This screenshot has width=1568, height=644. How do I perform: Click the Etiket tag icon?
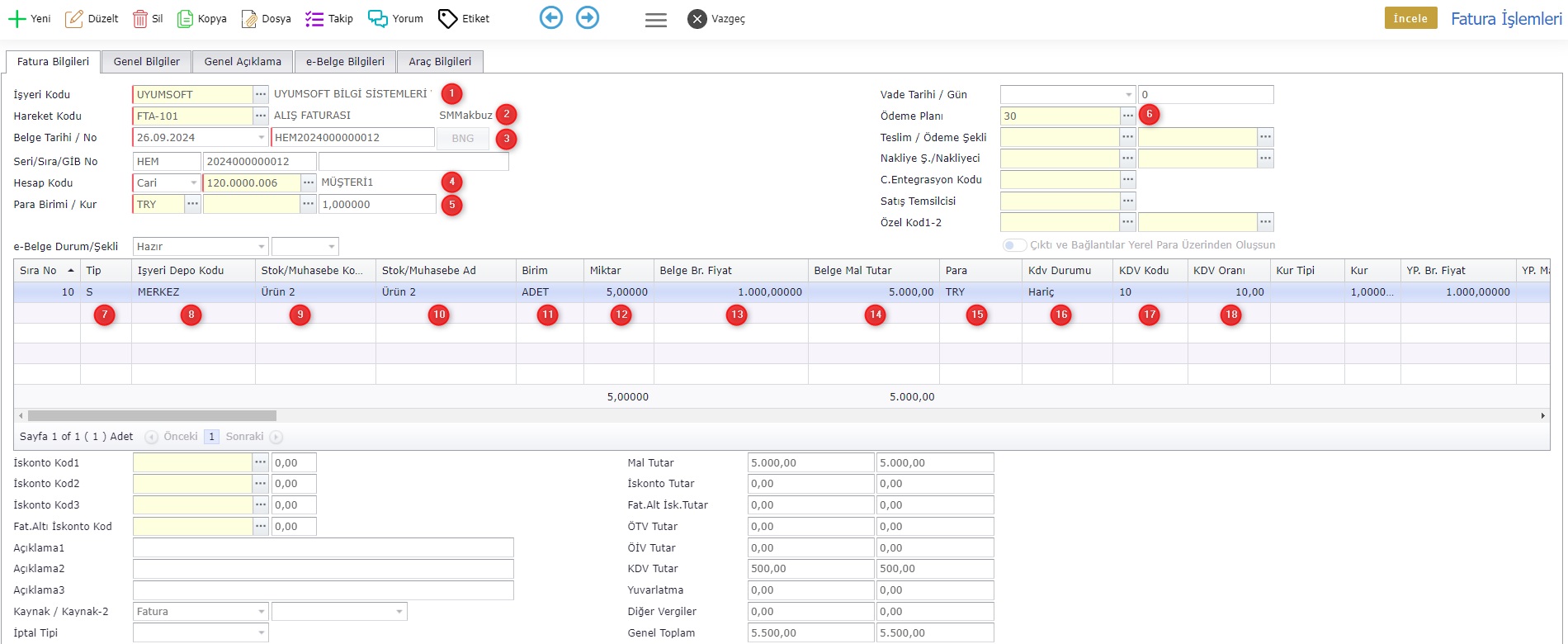coord(447,18)
